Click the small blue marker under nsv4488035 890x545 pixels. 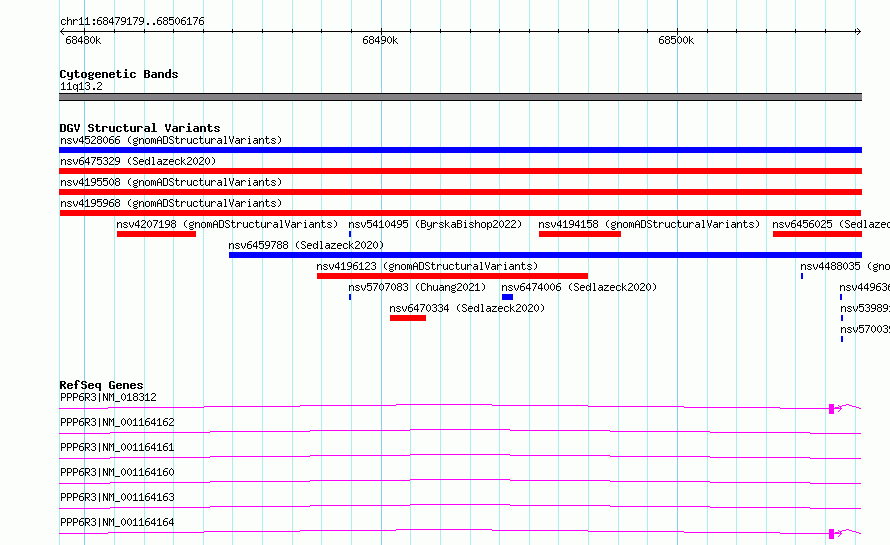pyautogui.click(x=802, y=276)
